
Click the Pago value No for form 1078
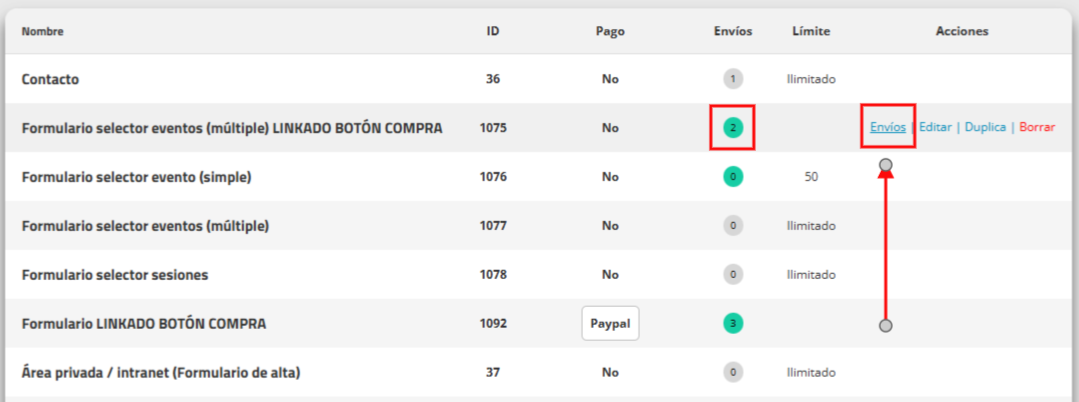pos(610,275)
